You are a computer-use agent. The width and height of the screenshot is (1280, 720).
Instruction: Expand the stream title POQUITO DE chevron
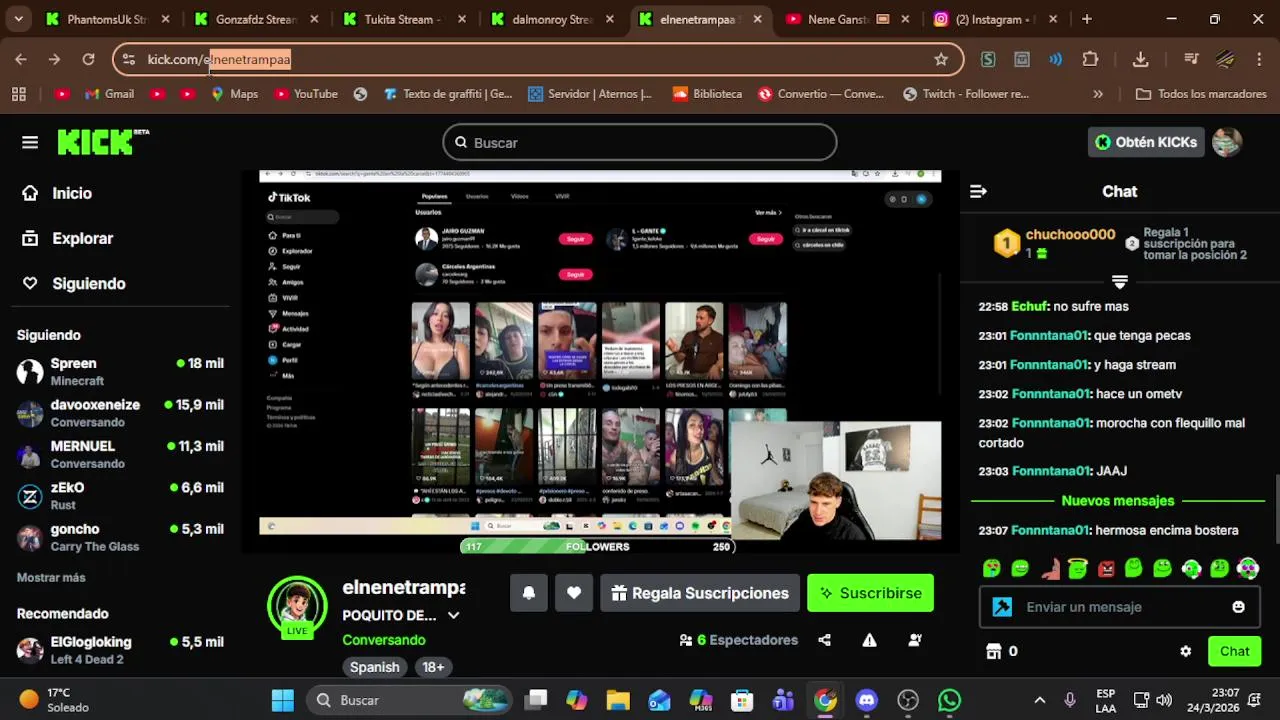click(x=453, y=615)
